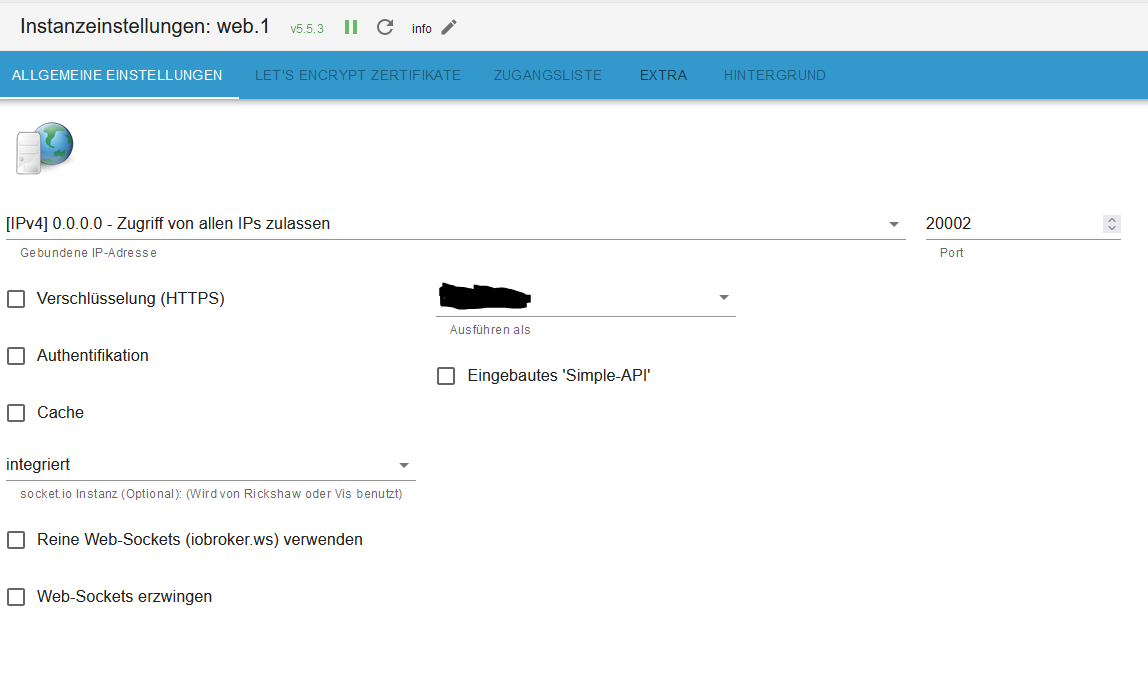
Task: Enable Reine Web-Sockets (iobroker.ws) verwenden
Action: 16,540
